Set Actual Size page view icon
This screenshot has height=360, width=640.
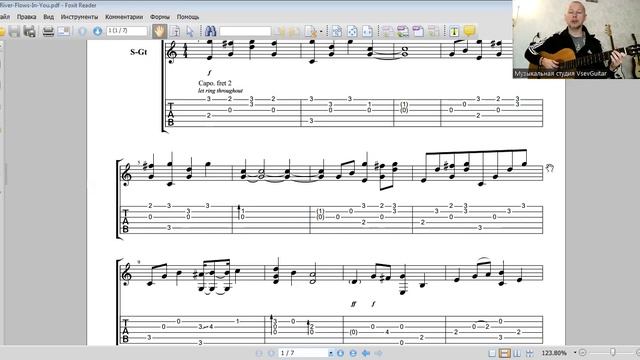click(336, 31)
